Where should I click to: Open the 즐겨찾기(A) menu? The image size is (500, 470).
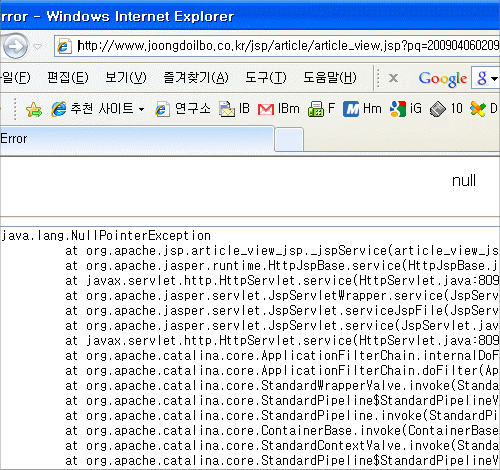click(196, 78)
